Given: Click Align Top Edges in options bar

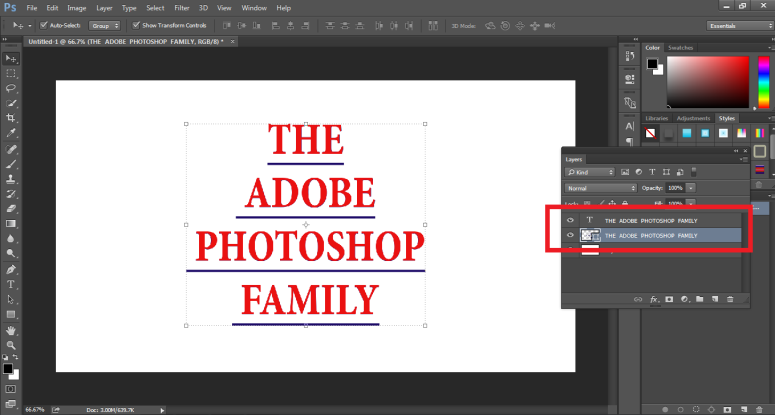Looking at the screenshot, I should tap(227, 26).
